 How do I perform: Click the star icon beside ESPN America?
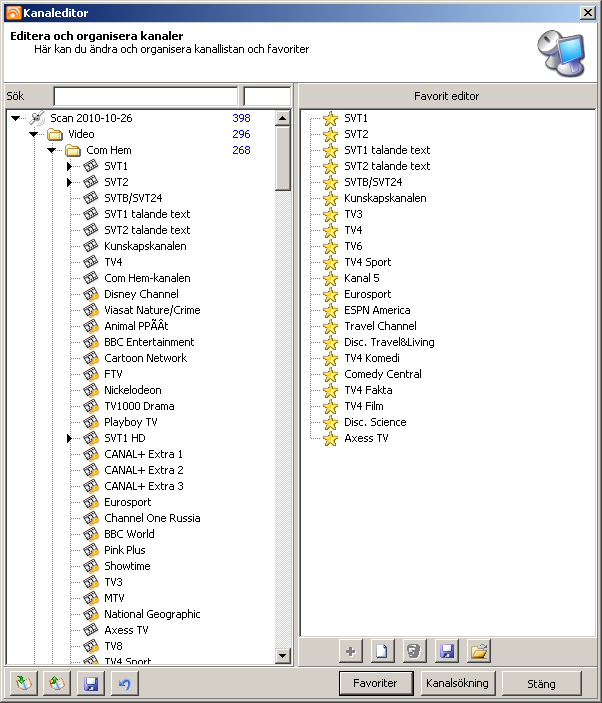330,310
